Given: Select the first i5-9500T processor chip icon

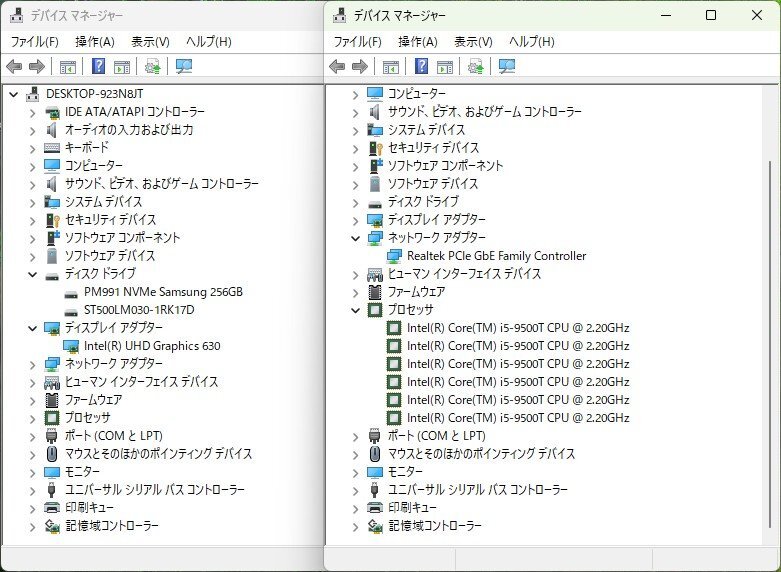Looking at the screenshot, I should pyautogui.click(x=394, y=328).
